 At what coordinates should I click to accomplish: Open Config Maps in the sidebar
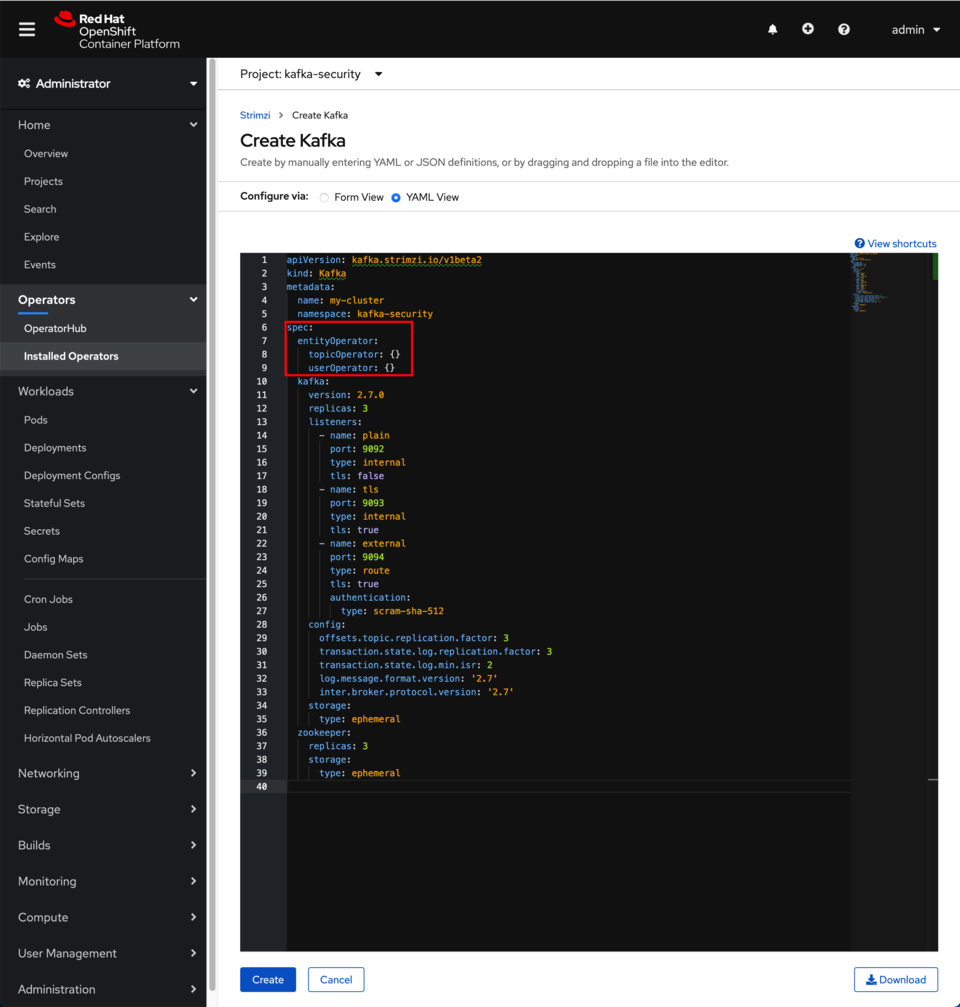click(x=53, y=559)
